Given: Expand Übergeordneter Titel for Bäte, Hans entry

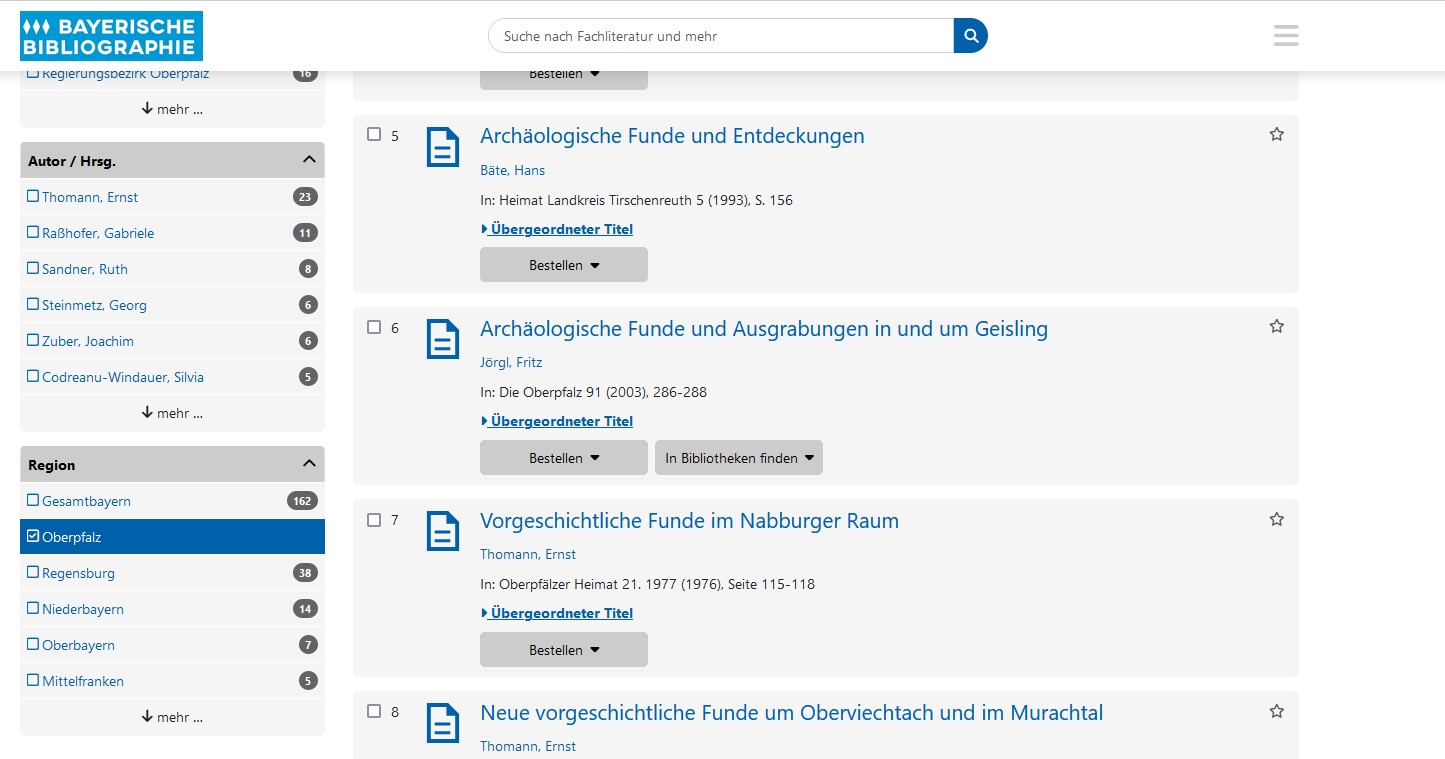Looking at the screenshot, I should click(x=557, y=229).
